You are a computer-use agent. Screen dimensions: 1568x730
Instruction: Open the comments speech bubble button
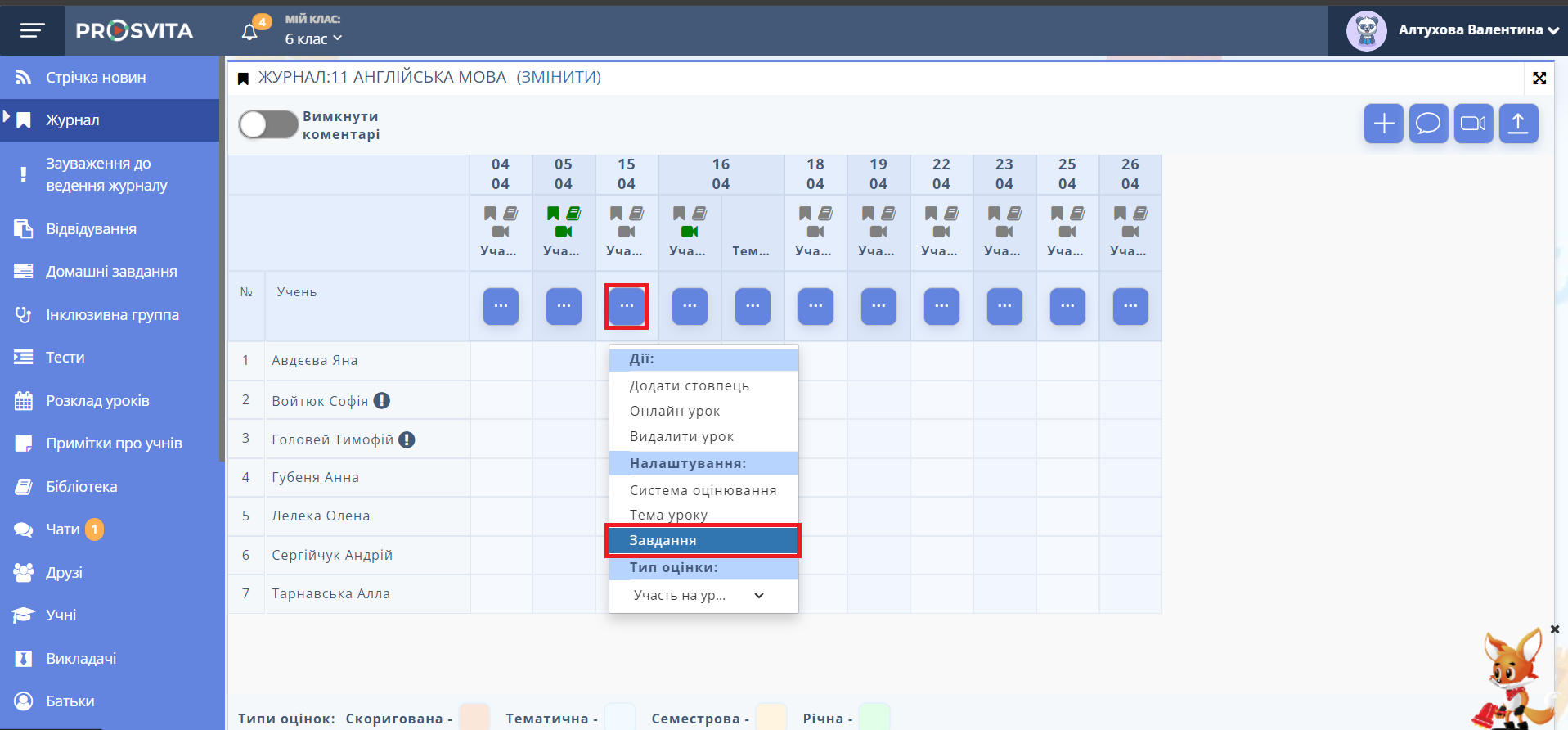click(1428, 124)
